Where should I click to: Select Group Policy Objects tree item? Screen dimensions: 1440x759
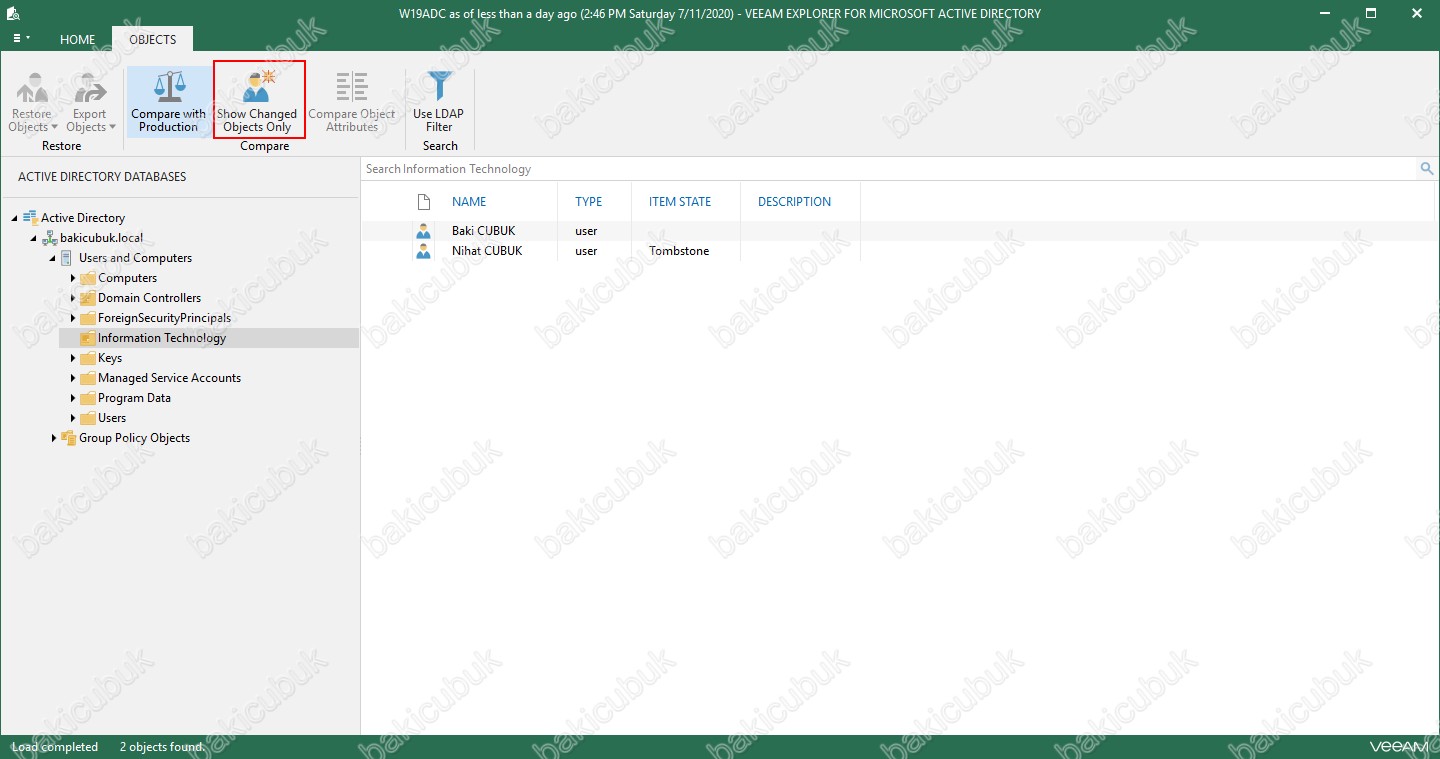coord(134,438)
